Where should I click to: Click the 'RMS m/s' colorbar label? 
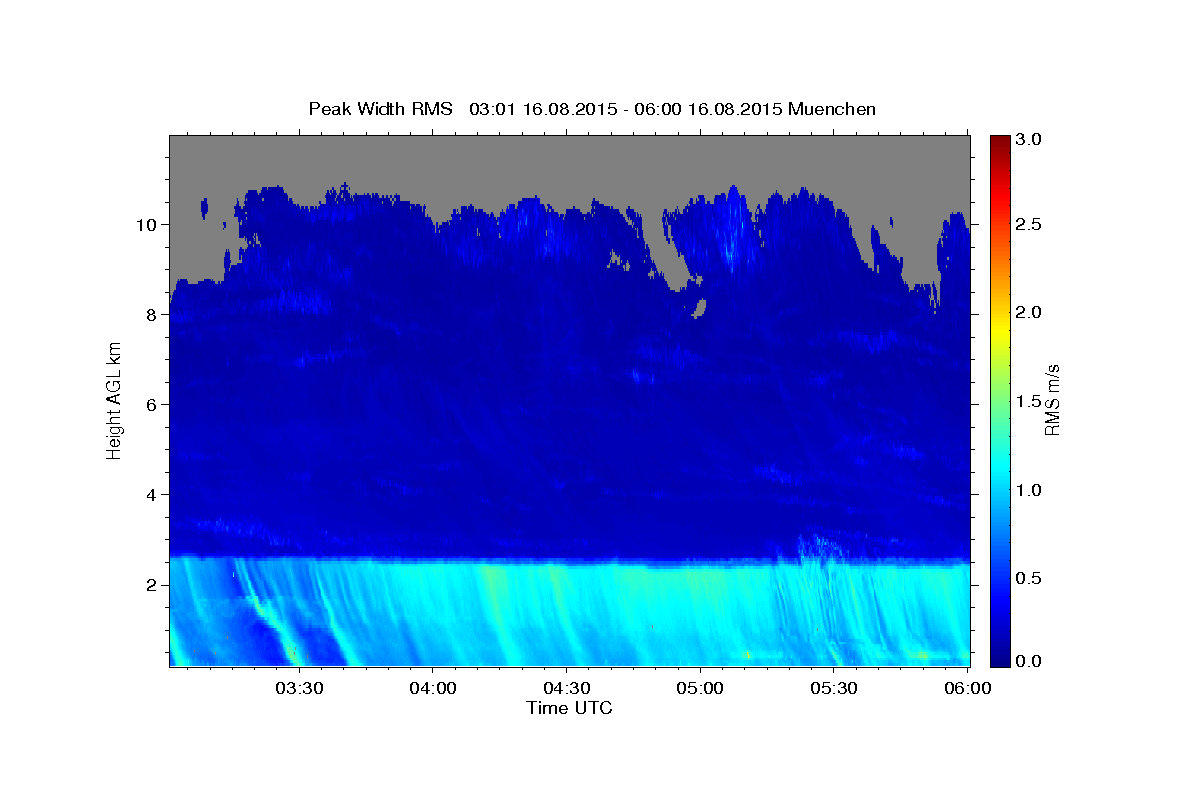1052,400
